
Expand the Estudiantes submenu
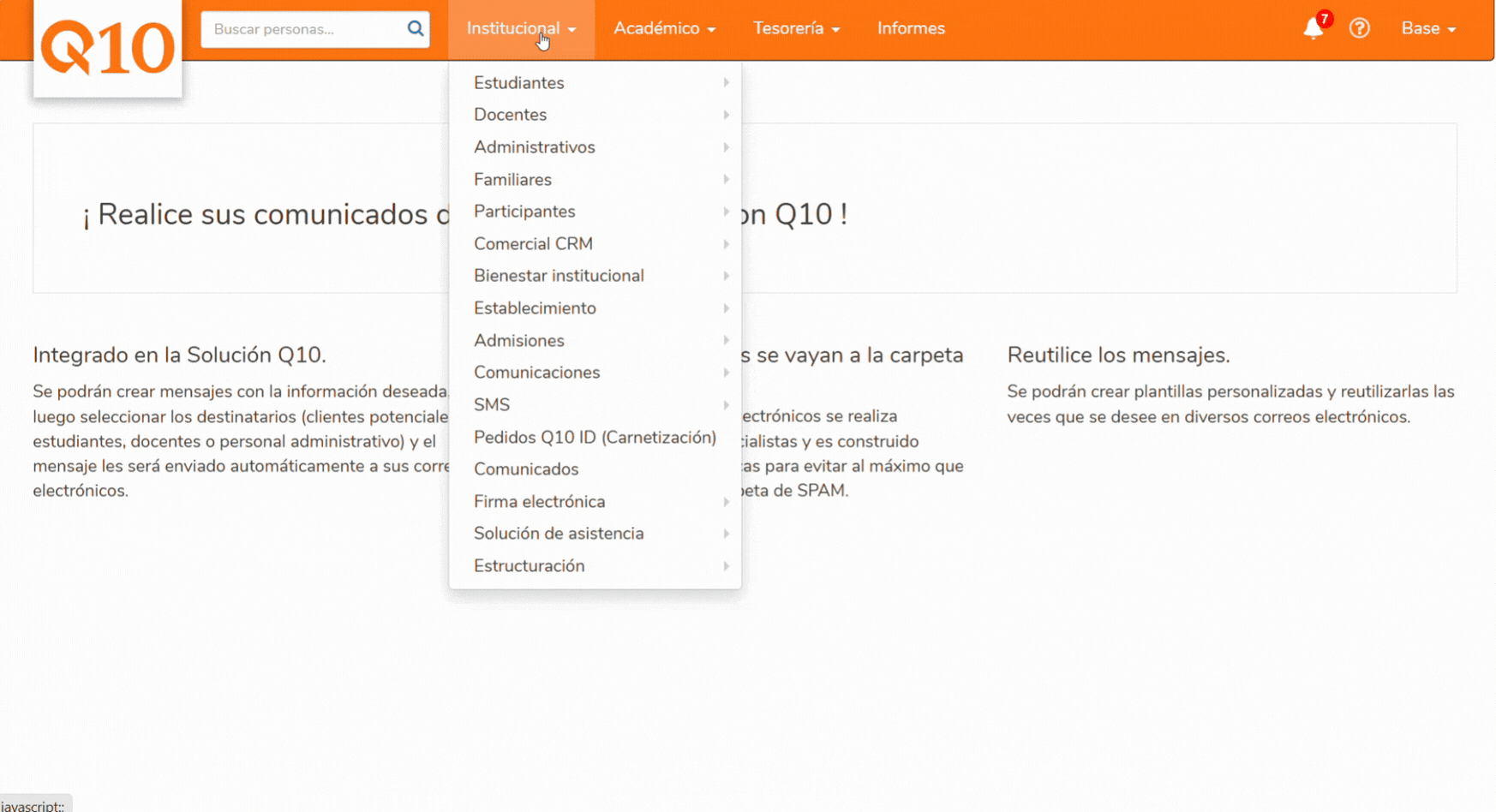(595, 83)
